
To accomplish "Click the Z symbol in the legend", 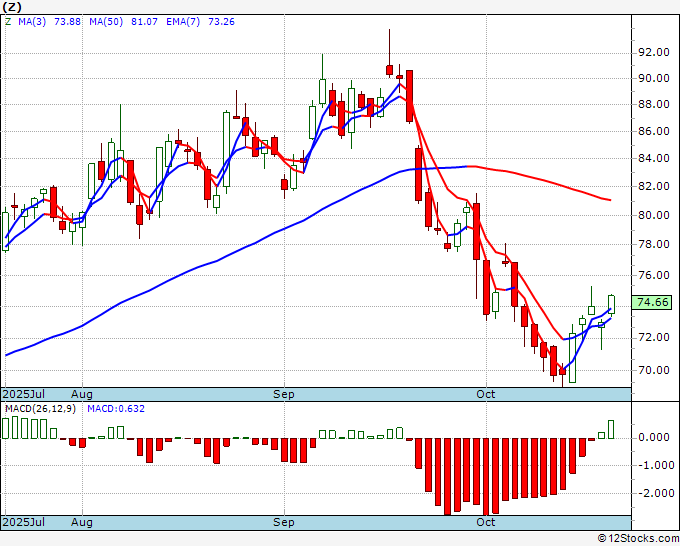I will click(x=8, y=22).
